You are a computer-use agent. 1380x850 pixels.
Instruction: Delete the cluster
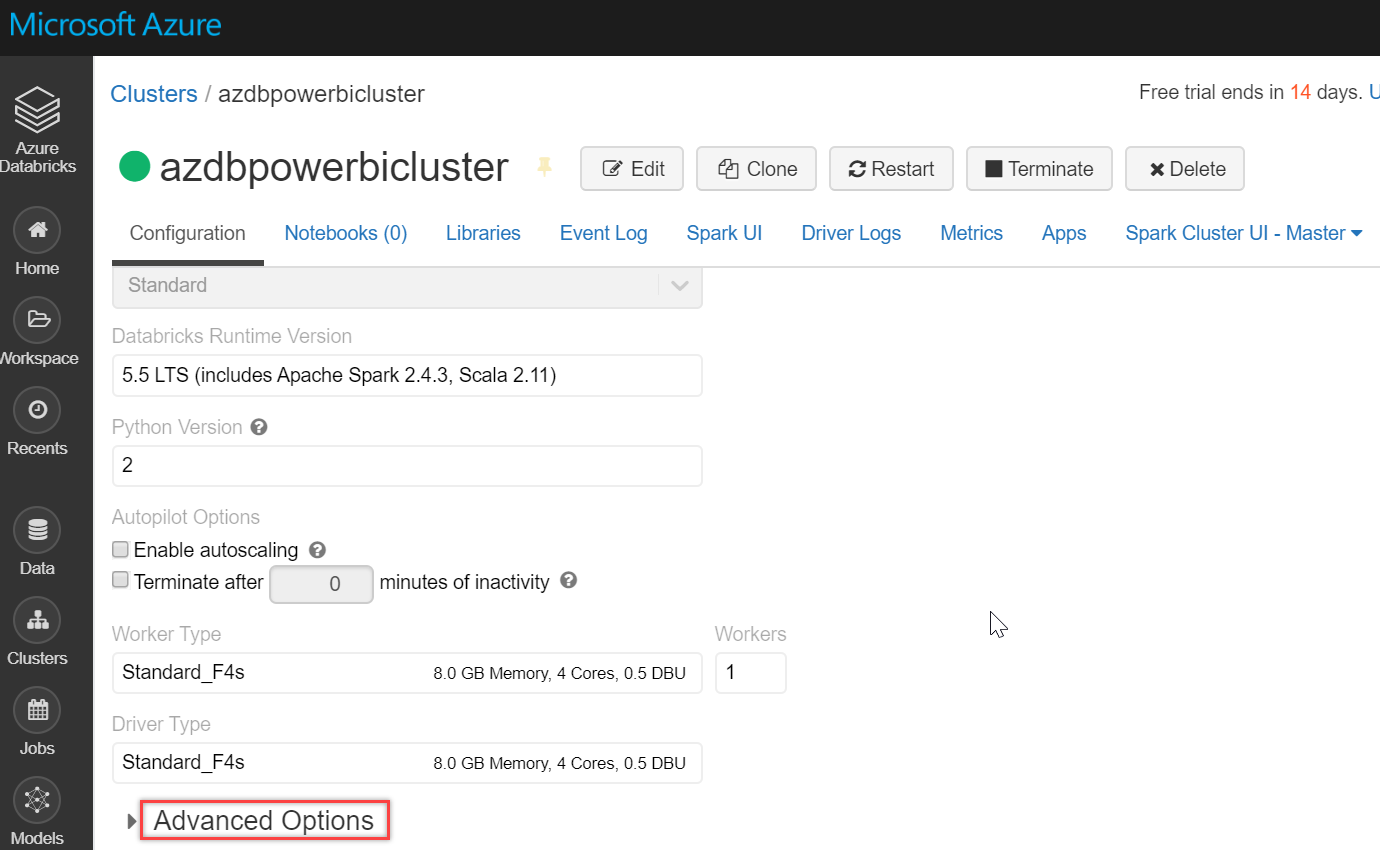[1185, 169]
